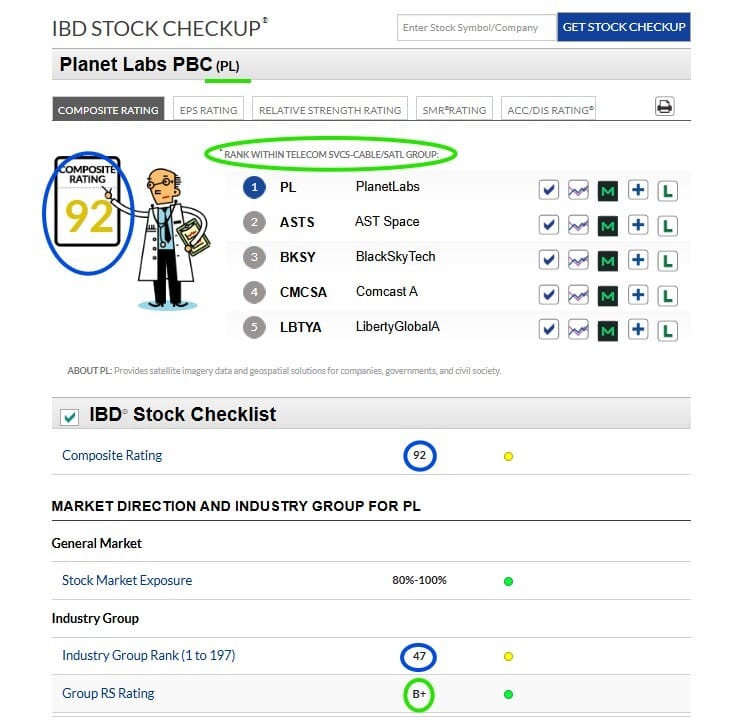The height and width of the screenshot is (727, 734).
Task: Open Leaderboard L icon for ASTS
Action: (x=668, y=226)
